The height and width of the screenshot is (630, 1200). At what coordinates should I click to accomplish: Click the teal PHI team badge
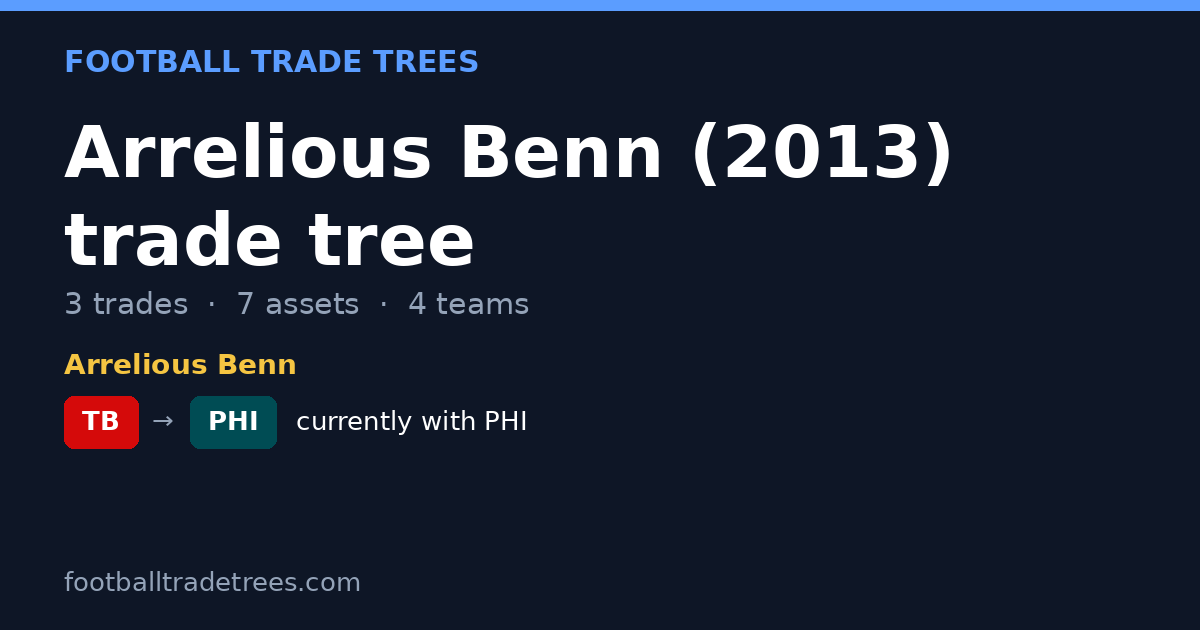(233, 422)
